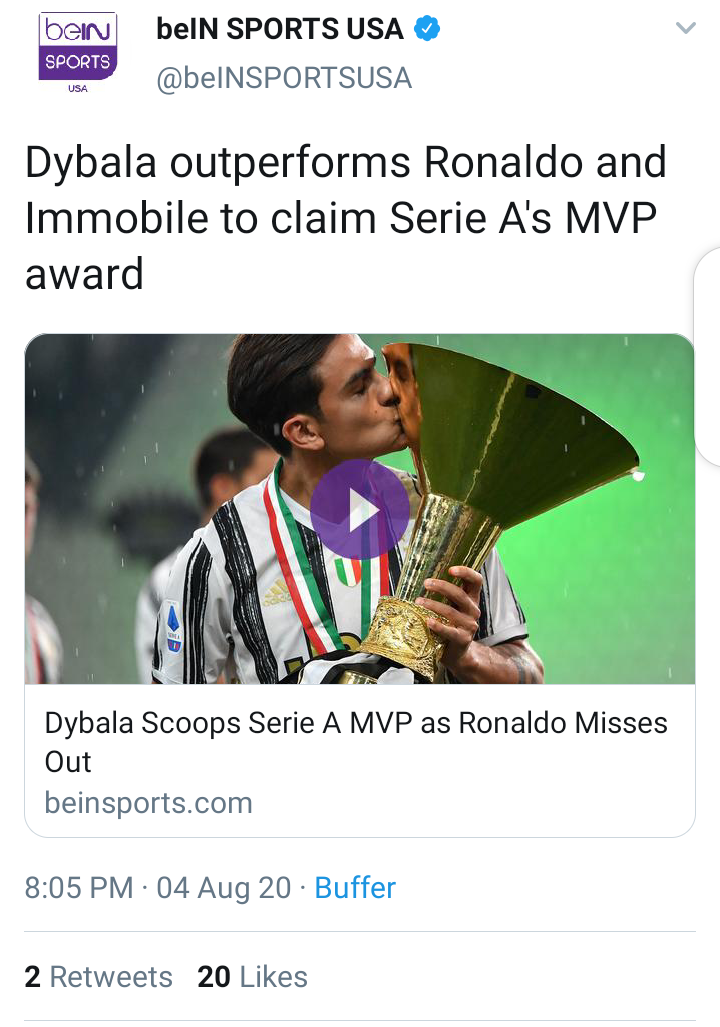View the 2 Retweets list
The height and width of the screenshot is (1027, 720).
pos(99,977)
